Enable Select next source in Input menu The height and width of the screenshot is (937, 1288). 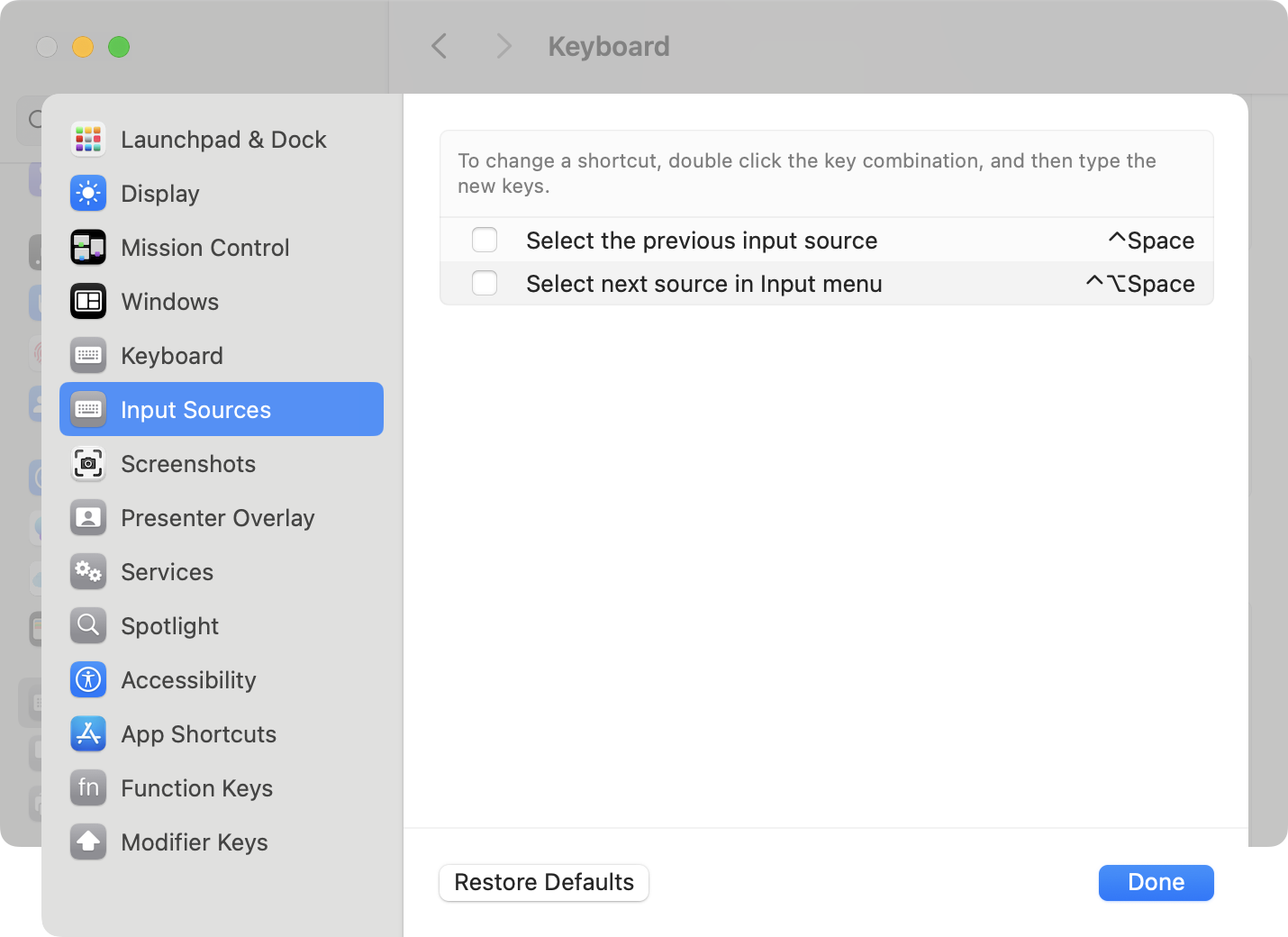[x=485, y=284]
